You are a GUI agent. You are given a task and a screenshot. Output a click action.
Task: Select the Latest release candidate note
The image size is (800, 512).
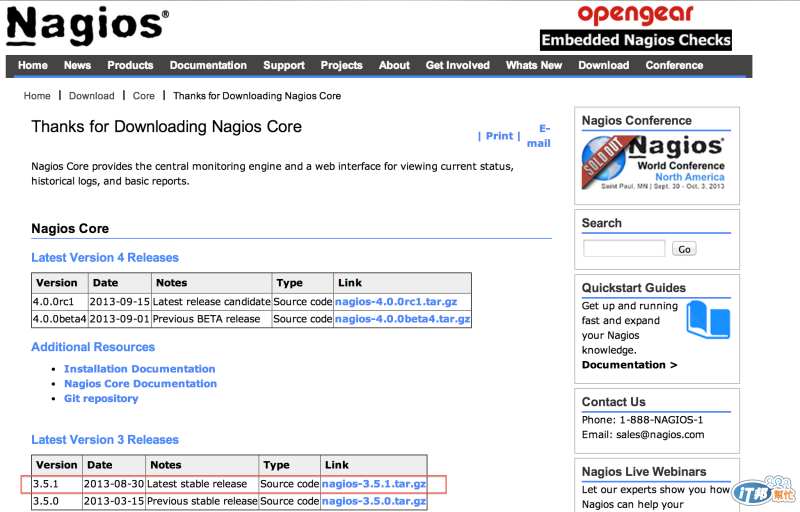[211, 301]
